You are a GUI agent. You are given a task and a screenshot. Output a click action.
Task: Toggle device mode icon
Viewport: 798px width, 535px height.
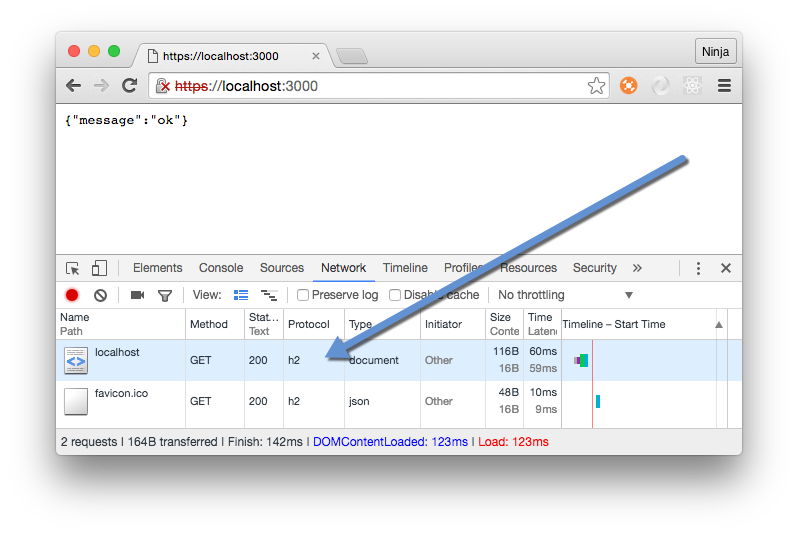coord(99,268)
